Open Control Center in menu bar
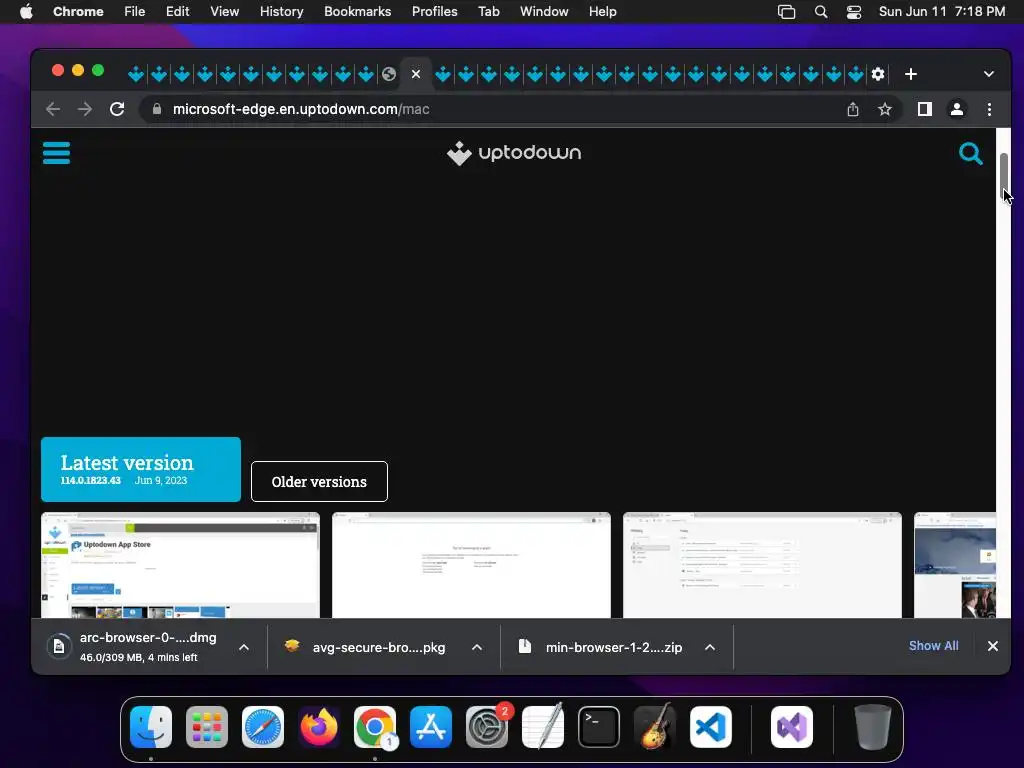This screenshot has width=1024, height=768. tap(854, 12)
